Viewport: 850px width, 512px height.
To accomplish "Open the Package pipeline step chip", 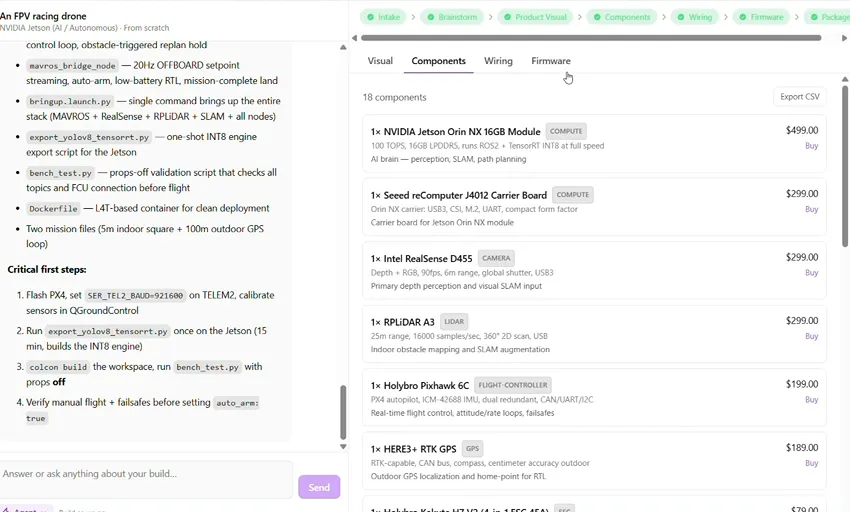I will point(828,17).
